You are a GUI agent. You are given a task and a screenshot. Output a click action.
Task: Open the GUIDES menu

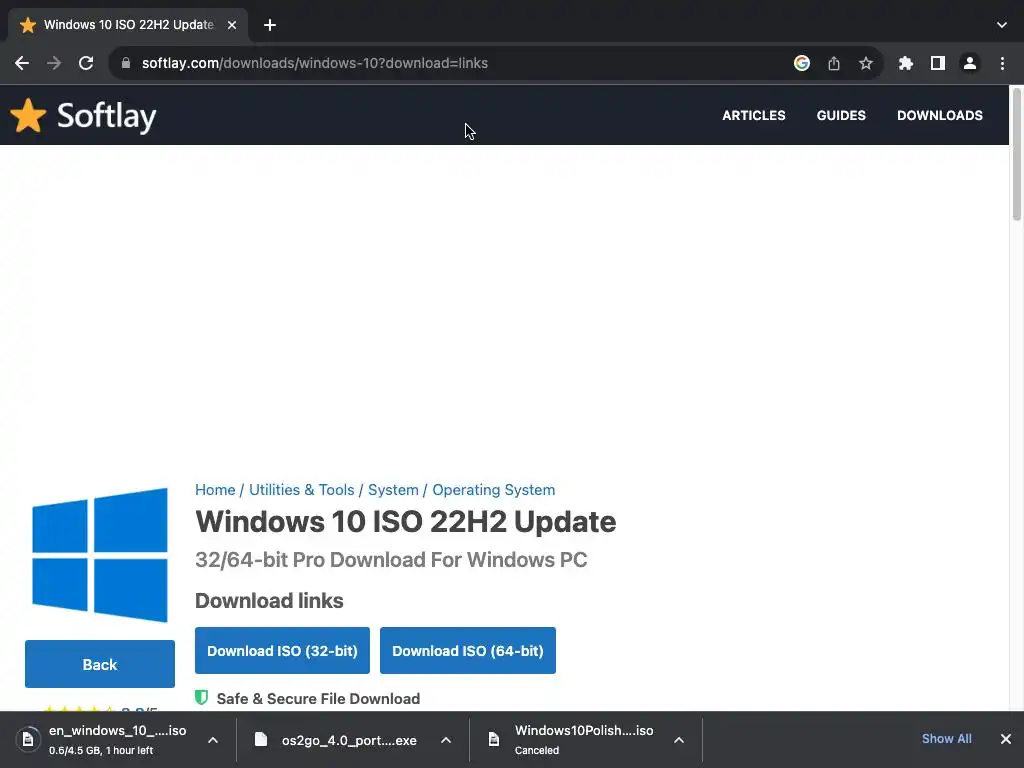[841, 116]
